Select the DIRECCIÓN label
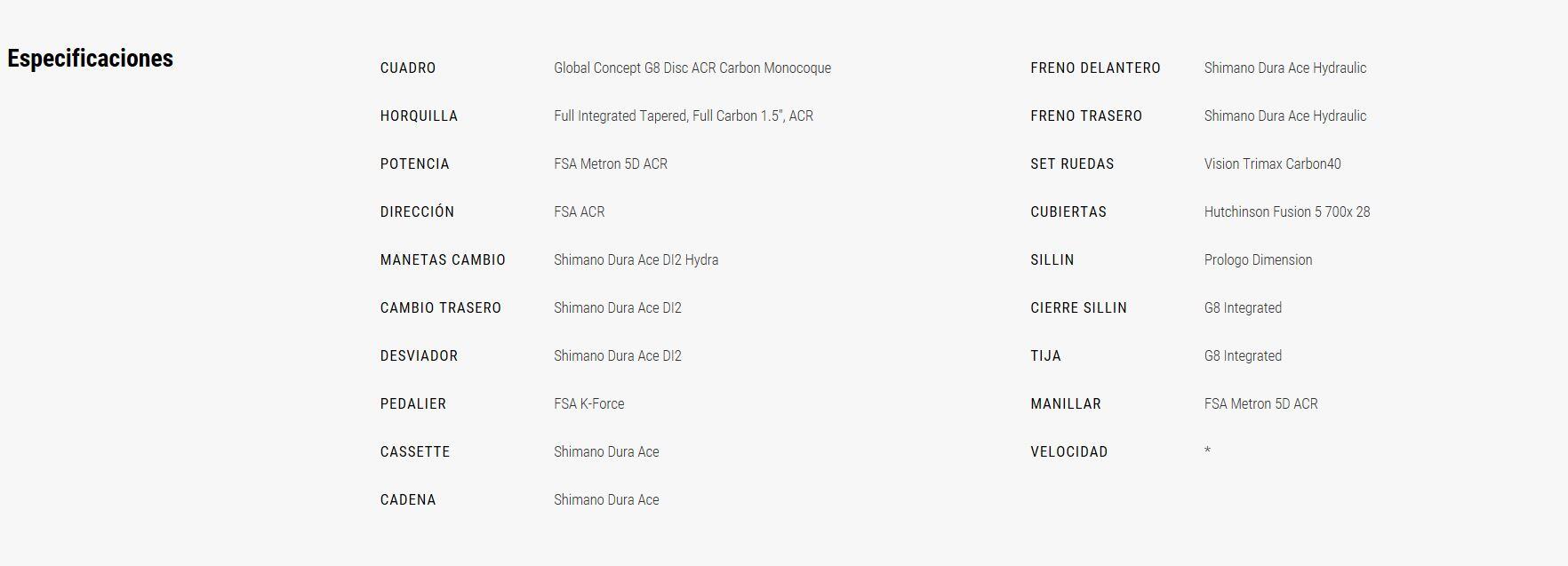Viewport: 1568px width, 566px height. coord(417,211)
